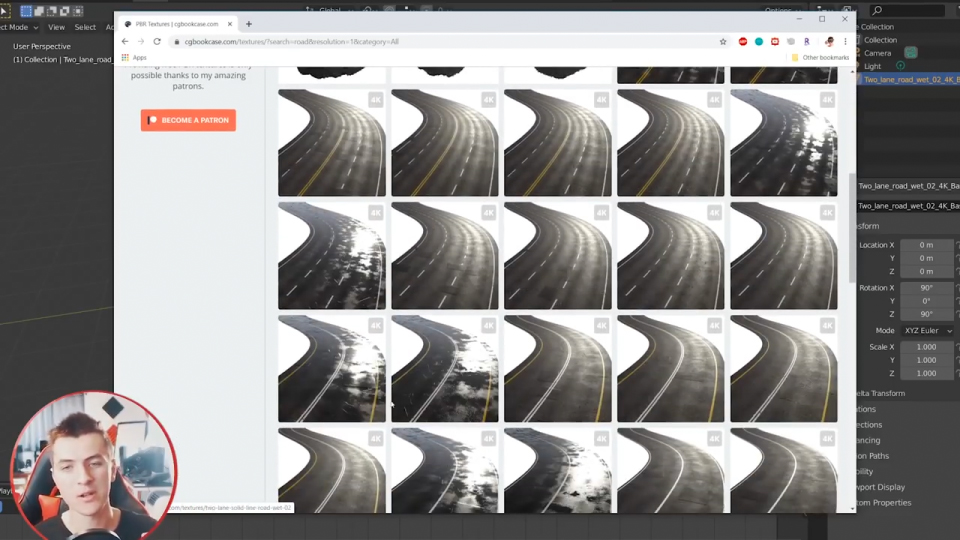Click the camera data icon beside Camera
The image size is (960, 540).
pos(910,53)
